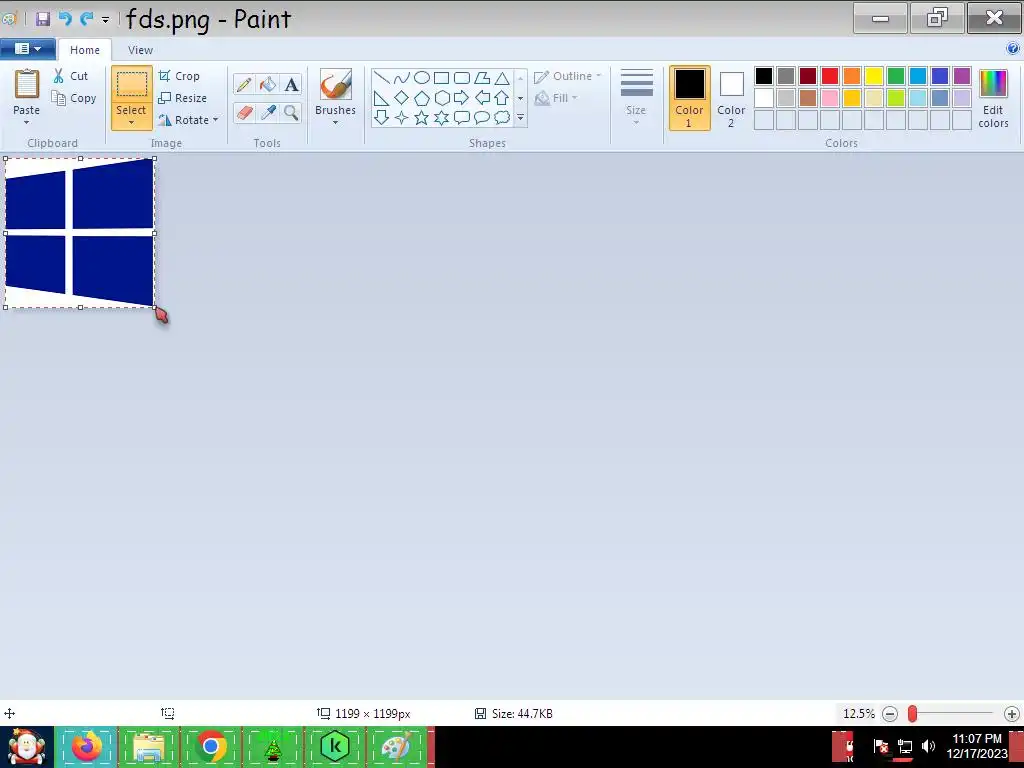This screenshot has height=768, width=1024.
Task: Open the Customize Quick Access Toolbar arrow
Action: click(106, 20)
